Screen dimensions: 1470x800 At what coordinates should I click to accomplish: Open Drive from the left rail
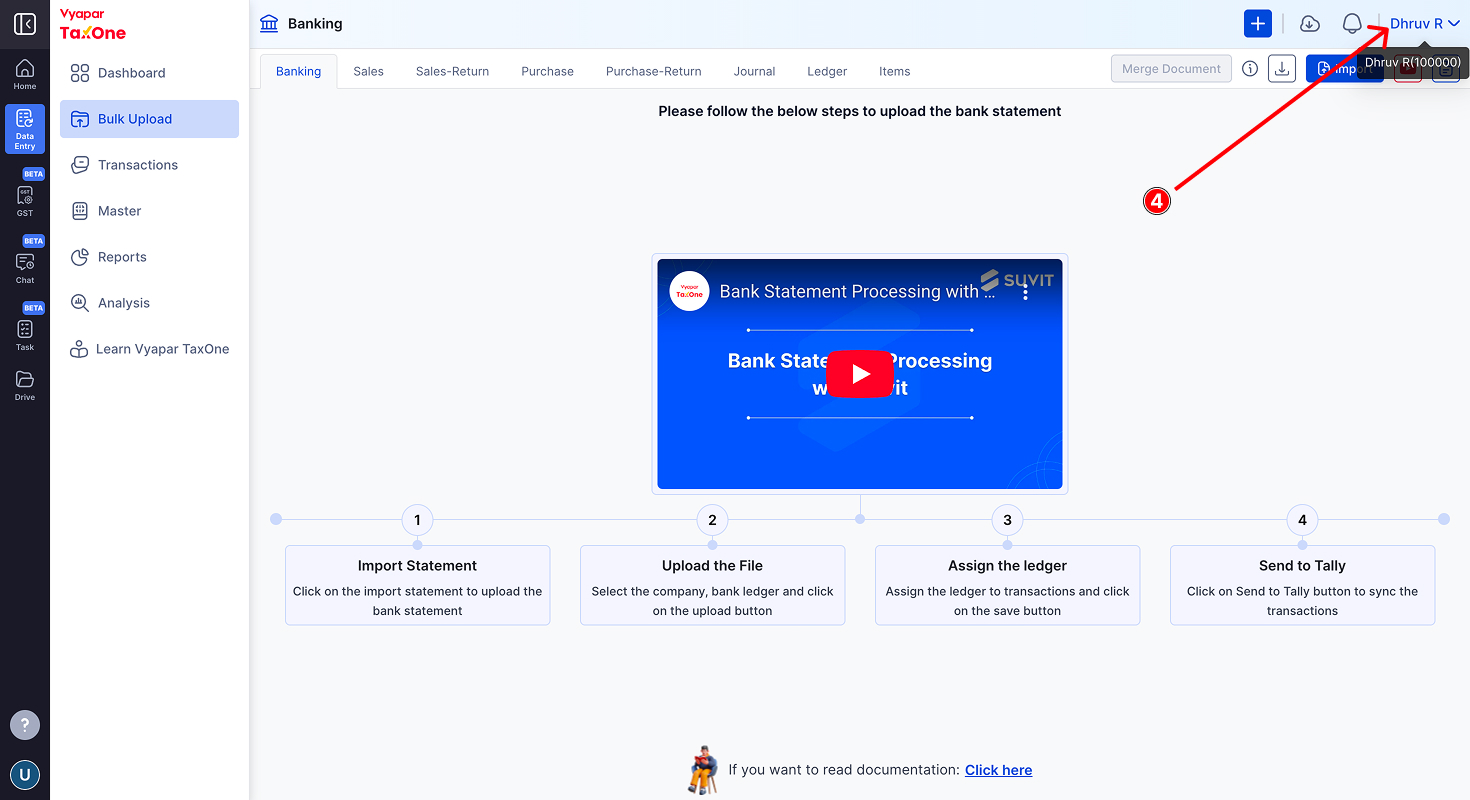(x=25, y=385)
